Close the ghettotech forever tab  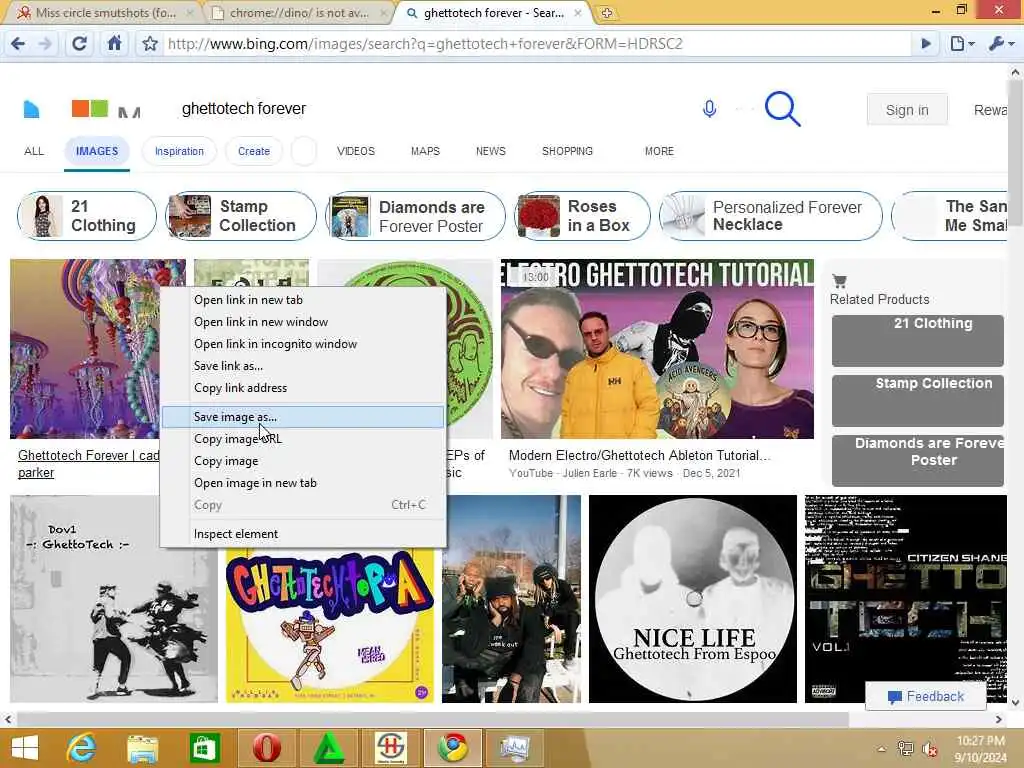point(578,13)
